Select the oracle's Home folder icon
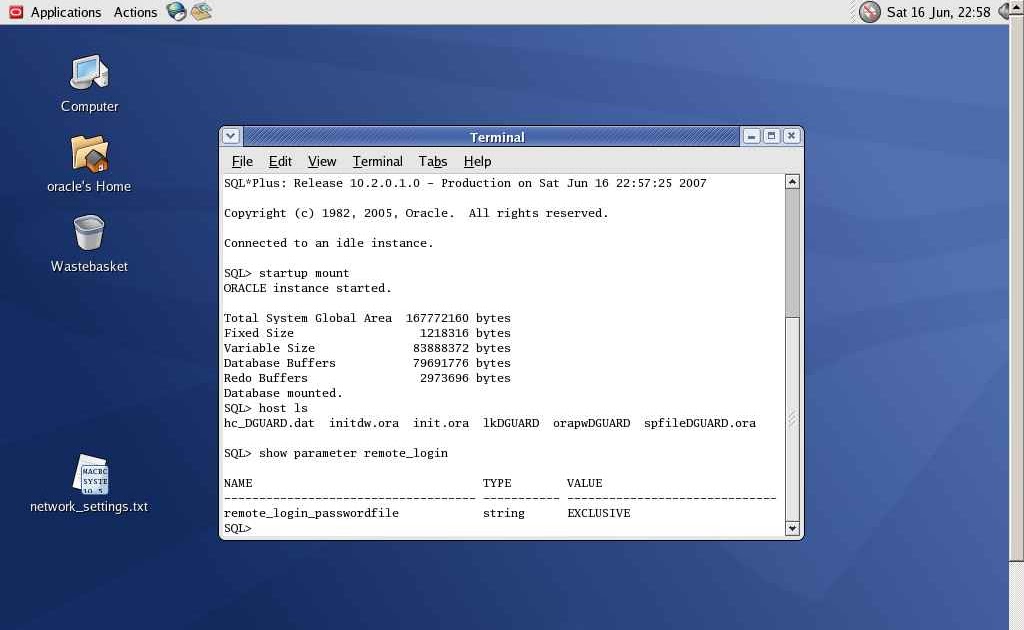 tap(89, 153)
